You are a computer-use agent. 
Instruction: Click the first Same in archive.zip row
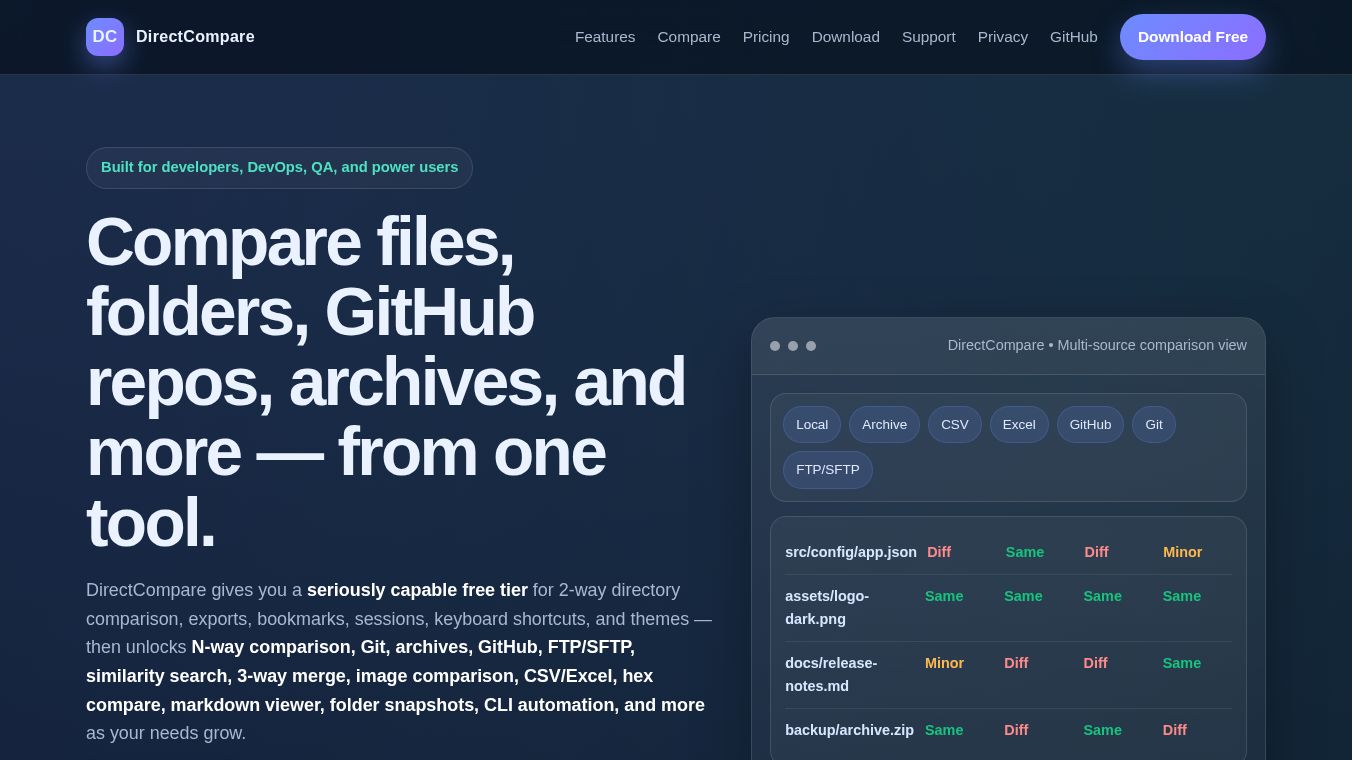pyautogui.click(x=944, y=730)
